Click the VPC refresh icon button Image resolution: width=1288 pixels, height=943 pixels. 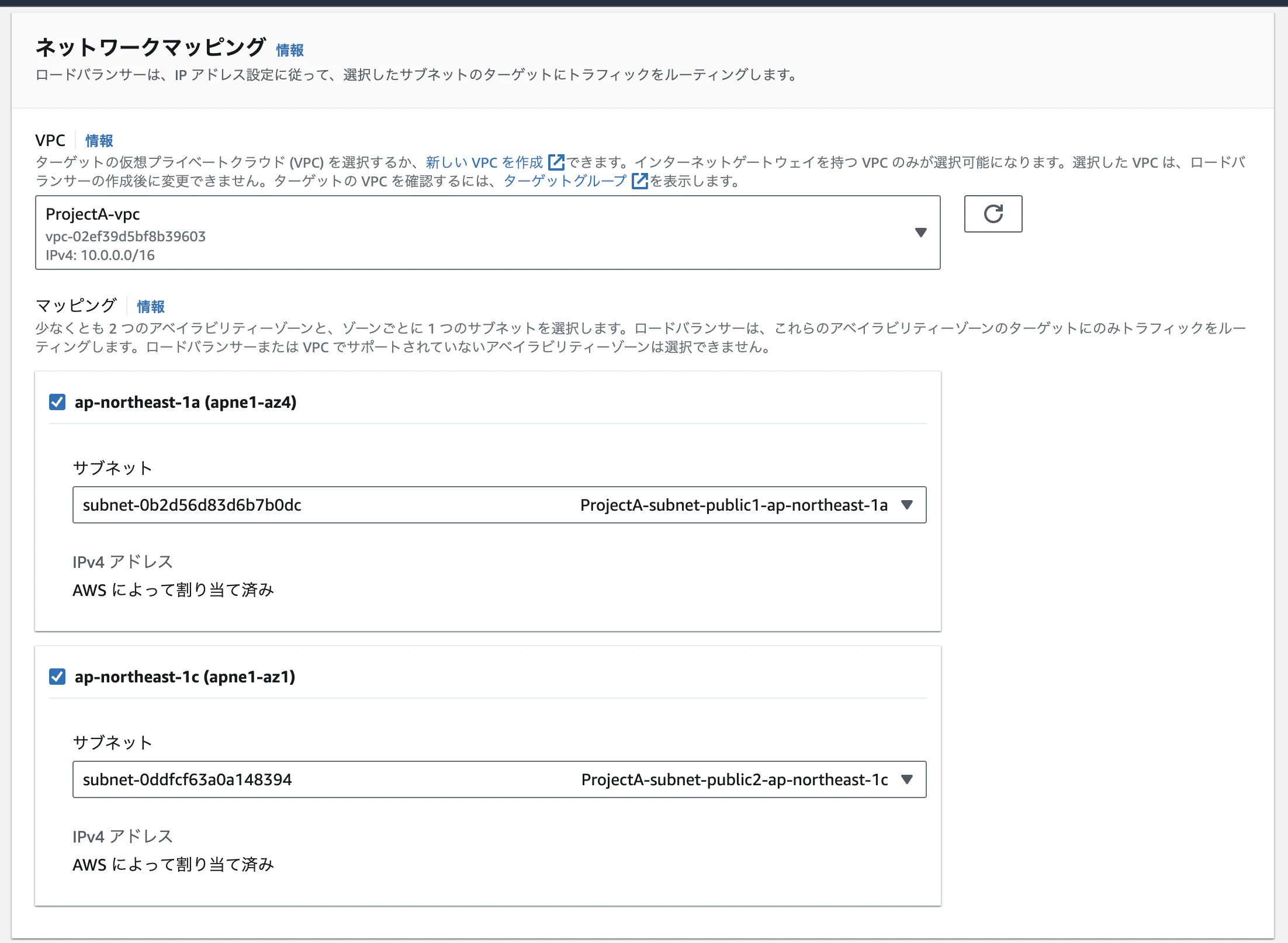coord(992,214)
